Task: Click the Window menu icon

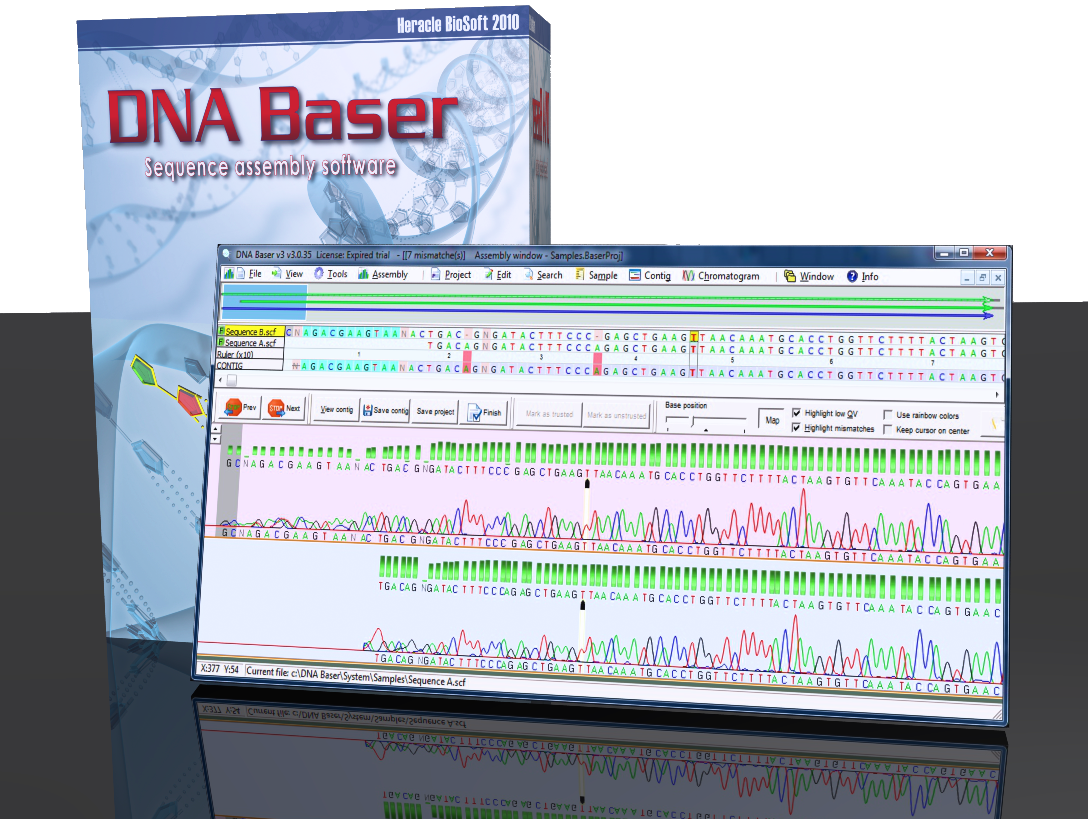Action: coord(790,276)
